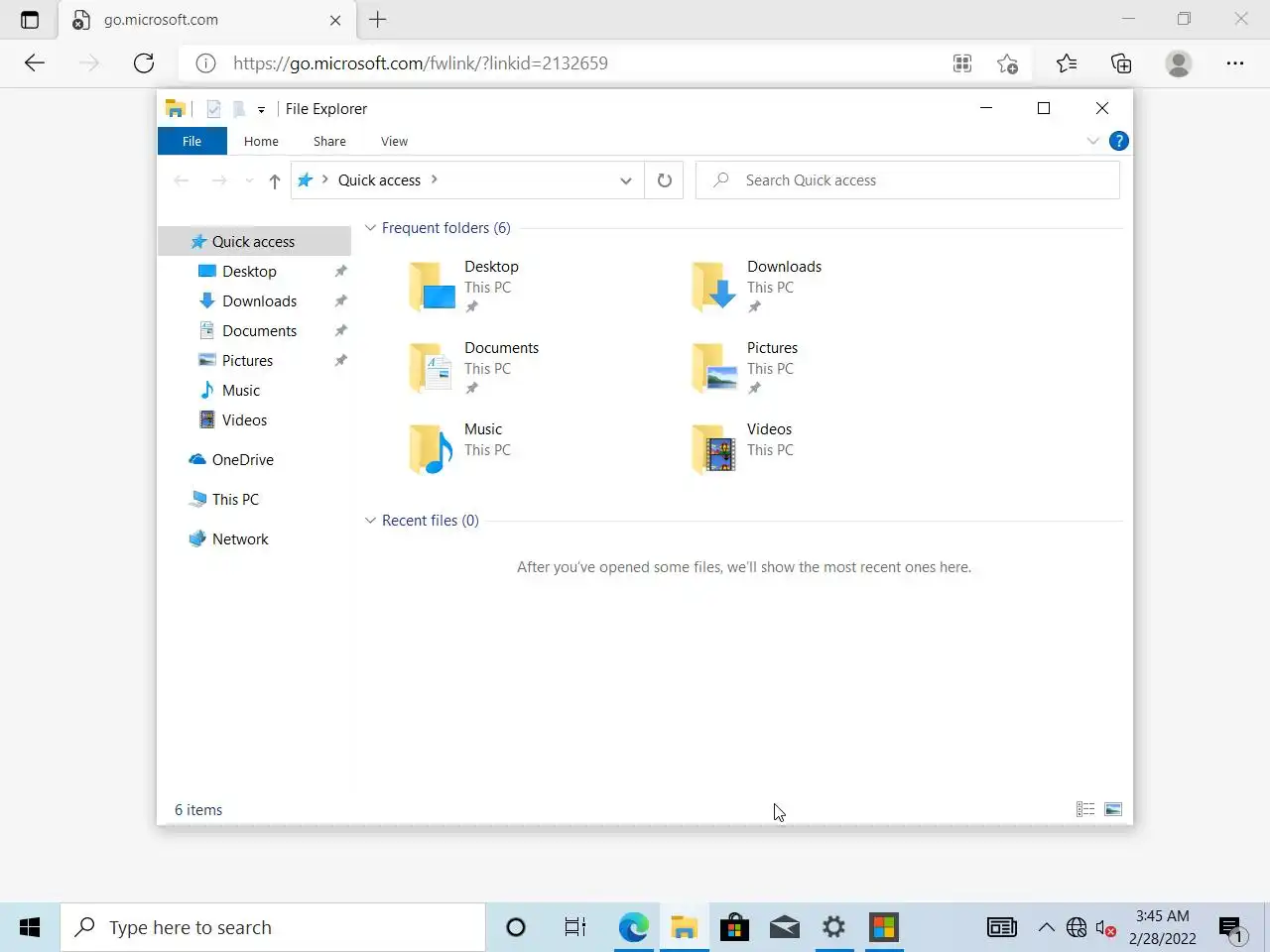
Task: Open the recent locations dropdown
Action: pyautogui.click(x=248, y=180)
